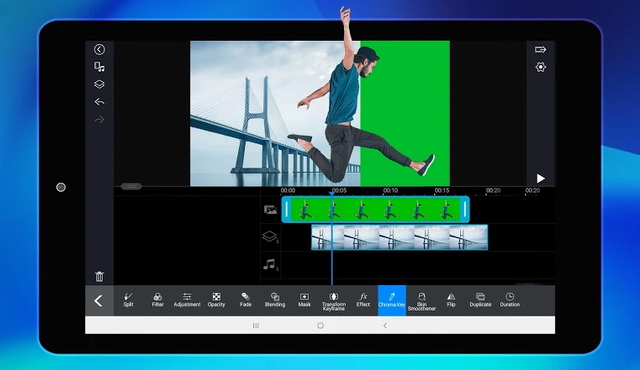Click the right trim handle of green clip
640x370 pixels.
pos(464,210)
